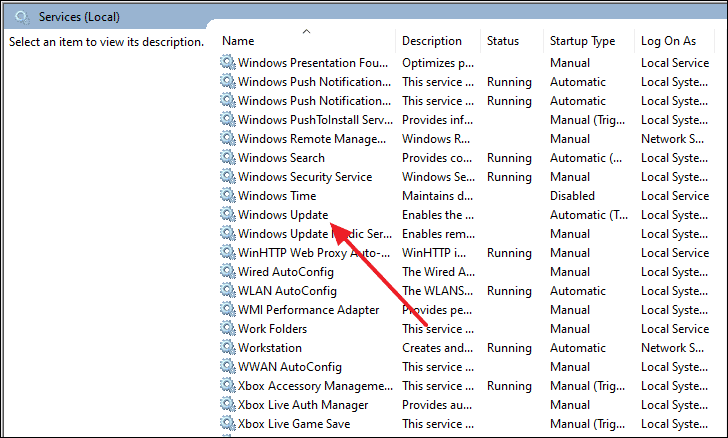Select Xbox Live Game Save service name

coord(294,424)
